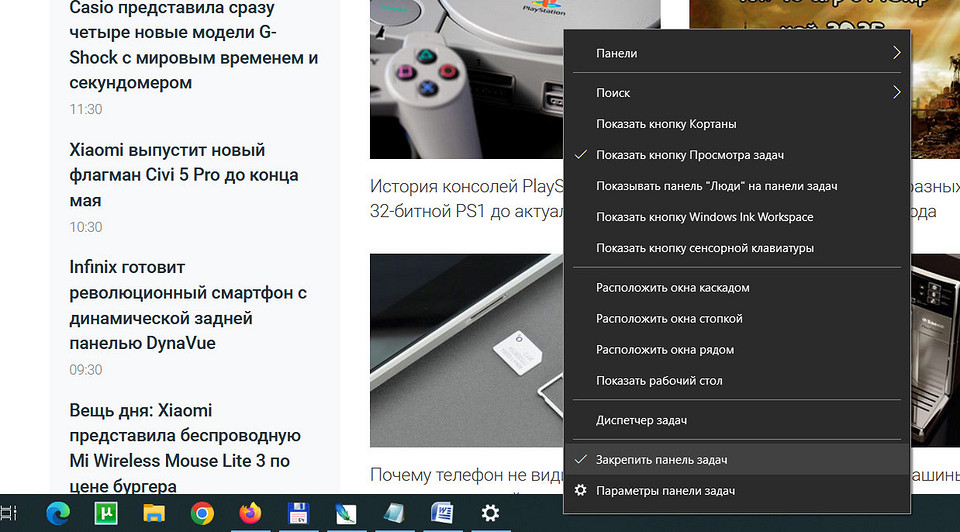Screen dimensions: 960x532
Task: Open Settings gear on the taskbar
Action: [490, 513]
